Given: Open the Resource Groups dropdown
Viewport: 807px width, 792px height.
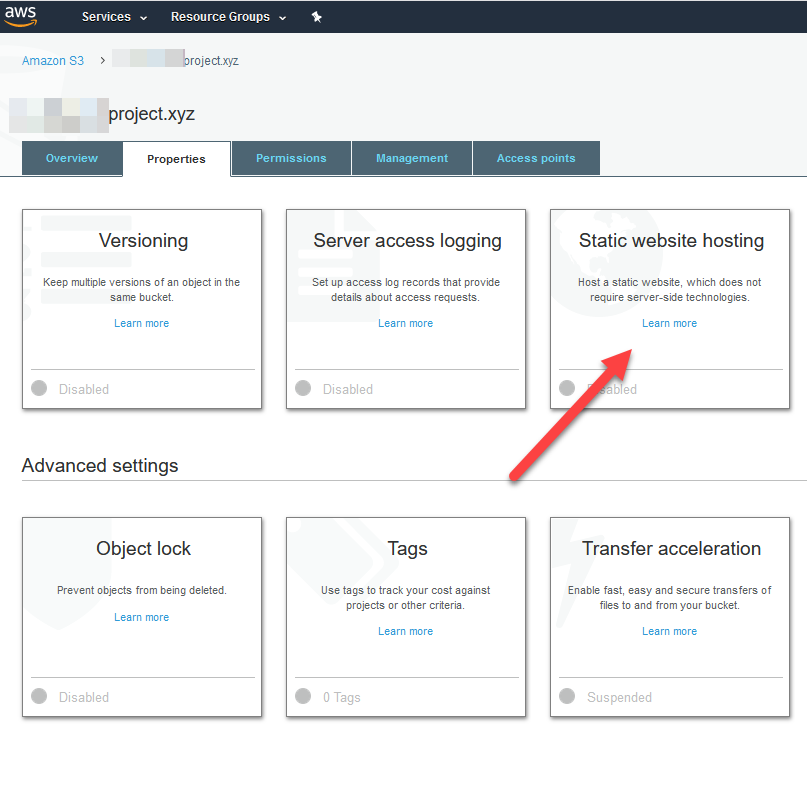Looking at the screenshot, I should point(228,17).
